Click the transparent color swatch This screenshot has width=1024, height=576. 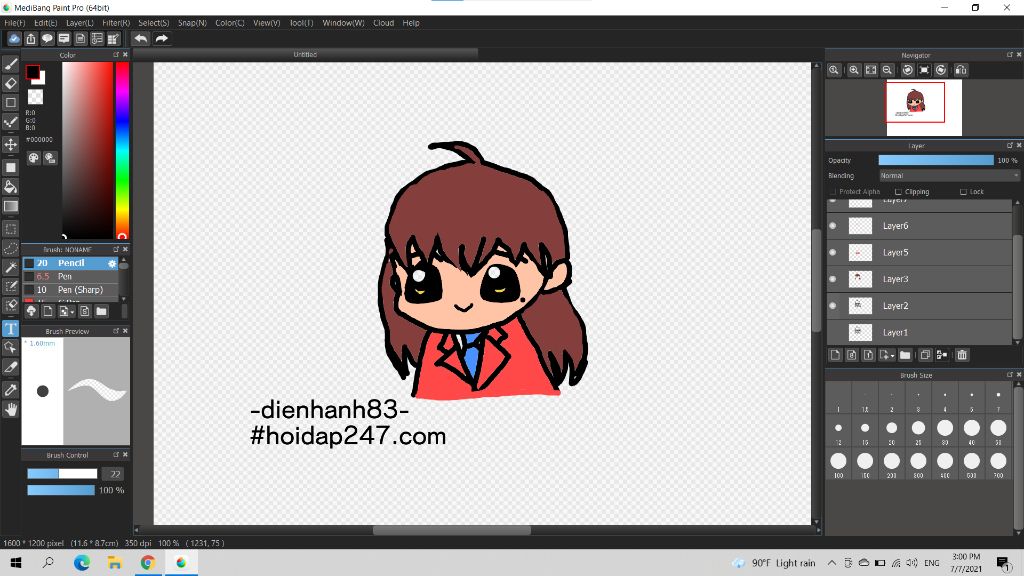(35, 97)
